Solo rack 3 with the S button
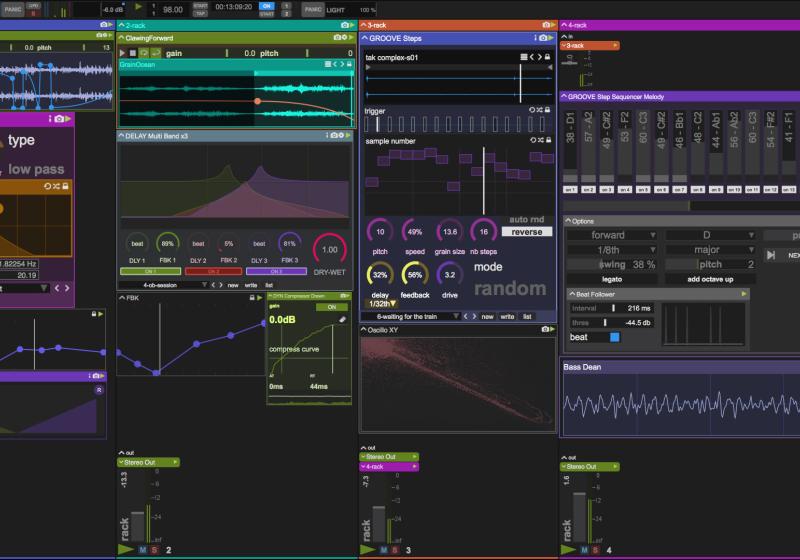 pyautogui.click(x=396, y=550)
